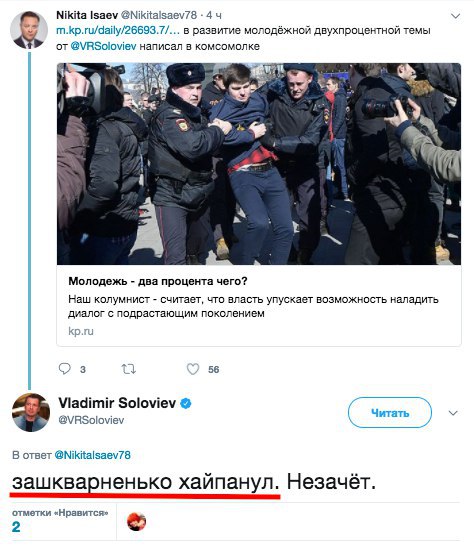The height and width of the screenshot is (548, 474).
Task: Click the Nikita Isaev display name
Action: click(x=87, y=15)
